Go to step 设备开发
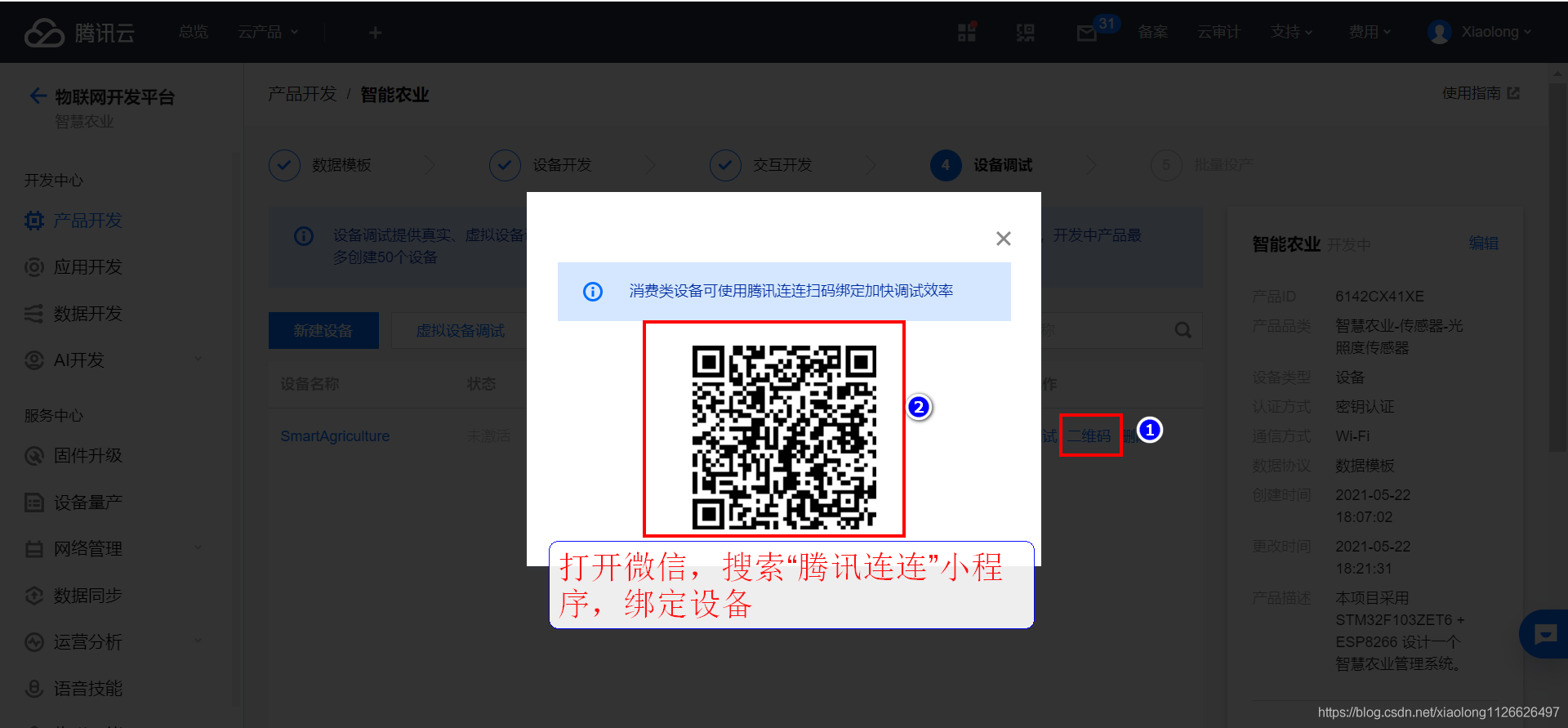Image resolution: width=1568 pixels, height=728 pixels. [x=541, y=165]
